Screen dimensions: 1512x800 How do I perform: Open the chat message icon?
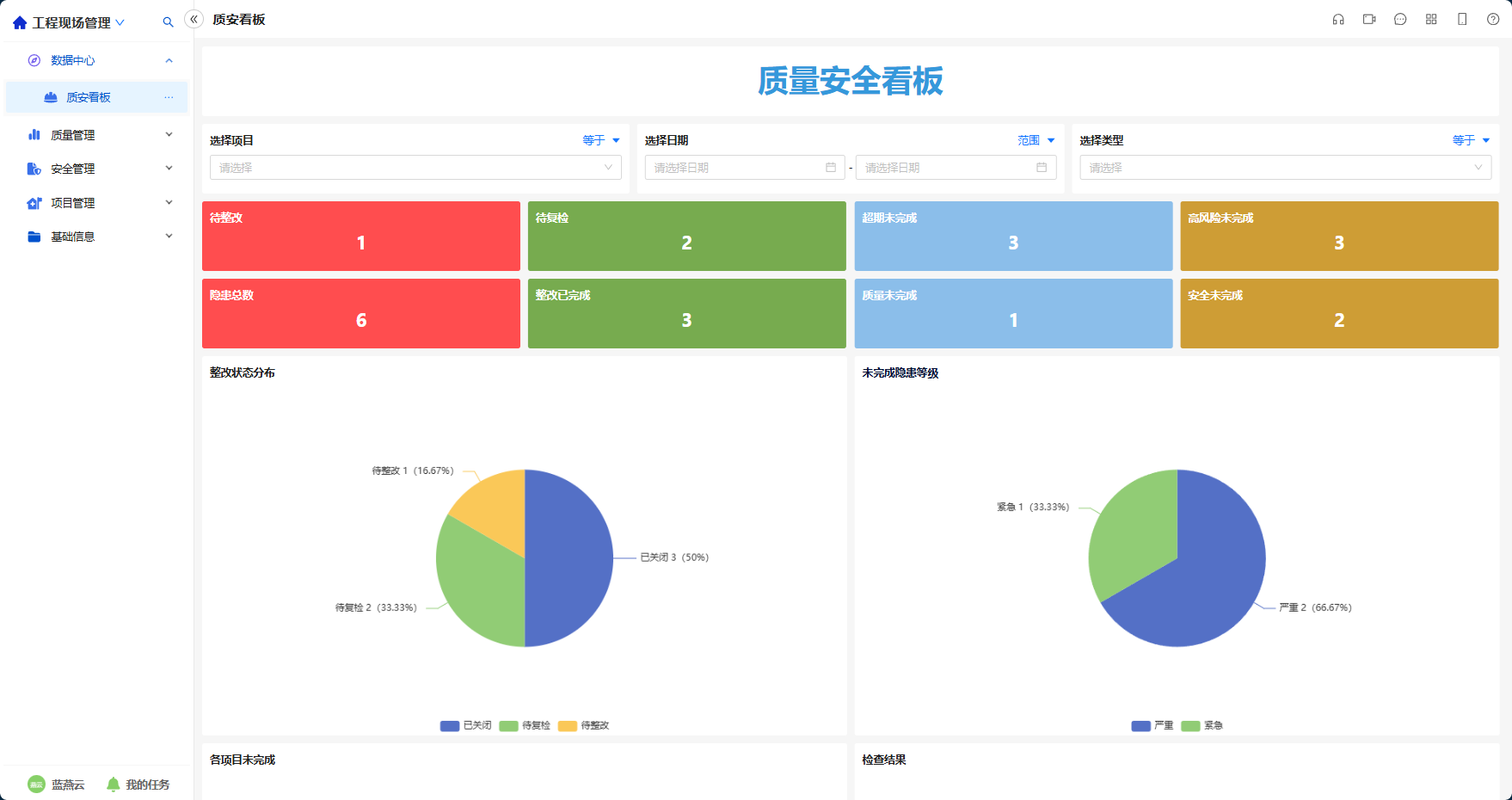[x=1400, y=19]
